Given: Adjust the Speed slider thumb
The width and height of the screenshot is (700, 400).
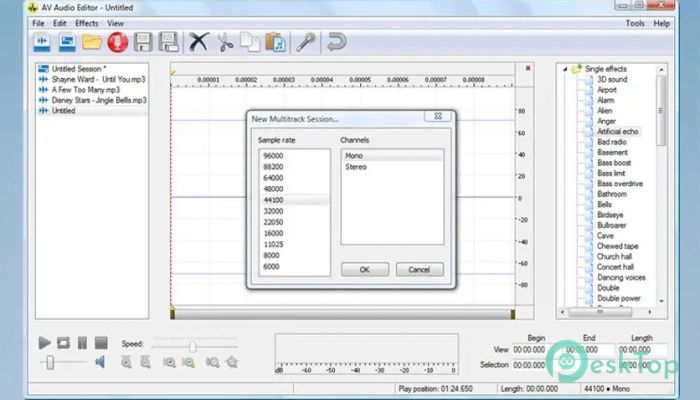Looking at the screenshot, I should (192, 346).
